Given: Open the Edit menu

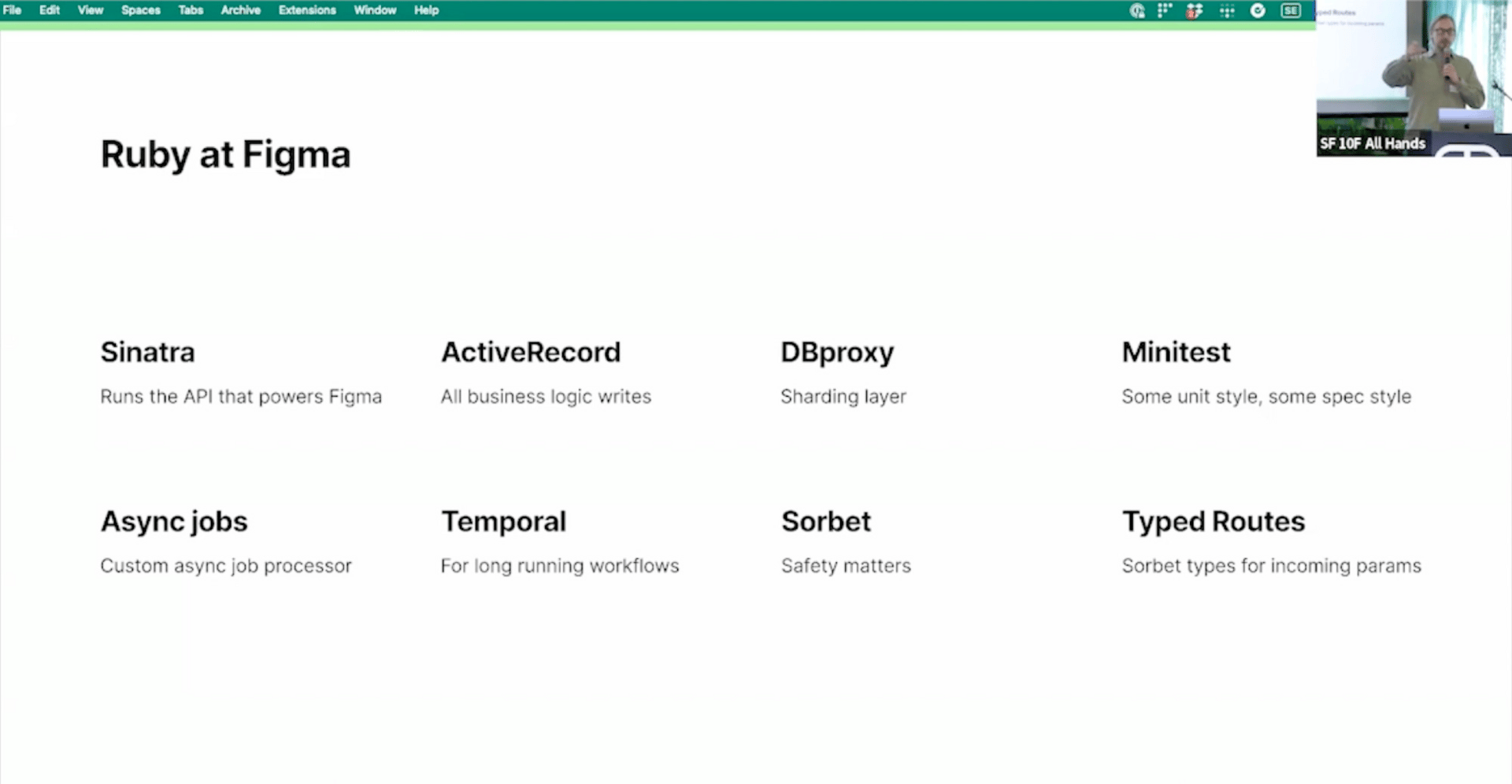Looking at the screenshot, I should pyautogui.click(x=50, y=10).
